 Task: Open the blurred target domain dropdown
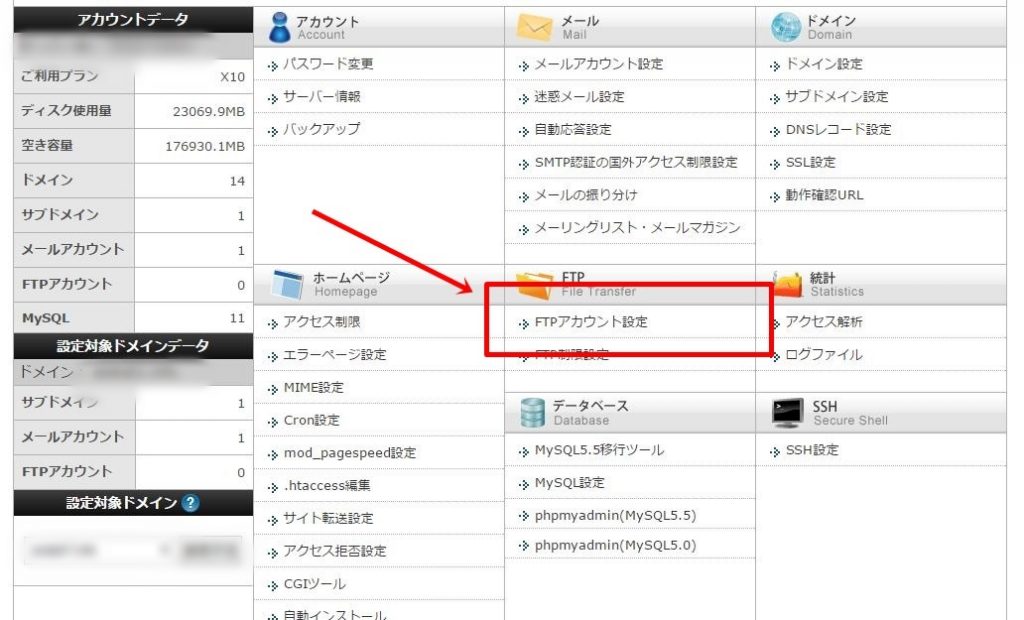[x=98, y=551]
